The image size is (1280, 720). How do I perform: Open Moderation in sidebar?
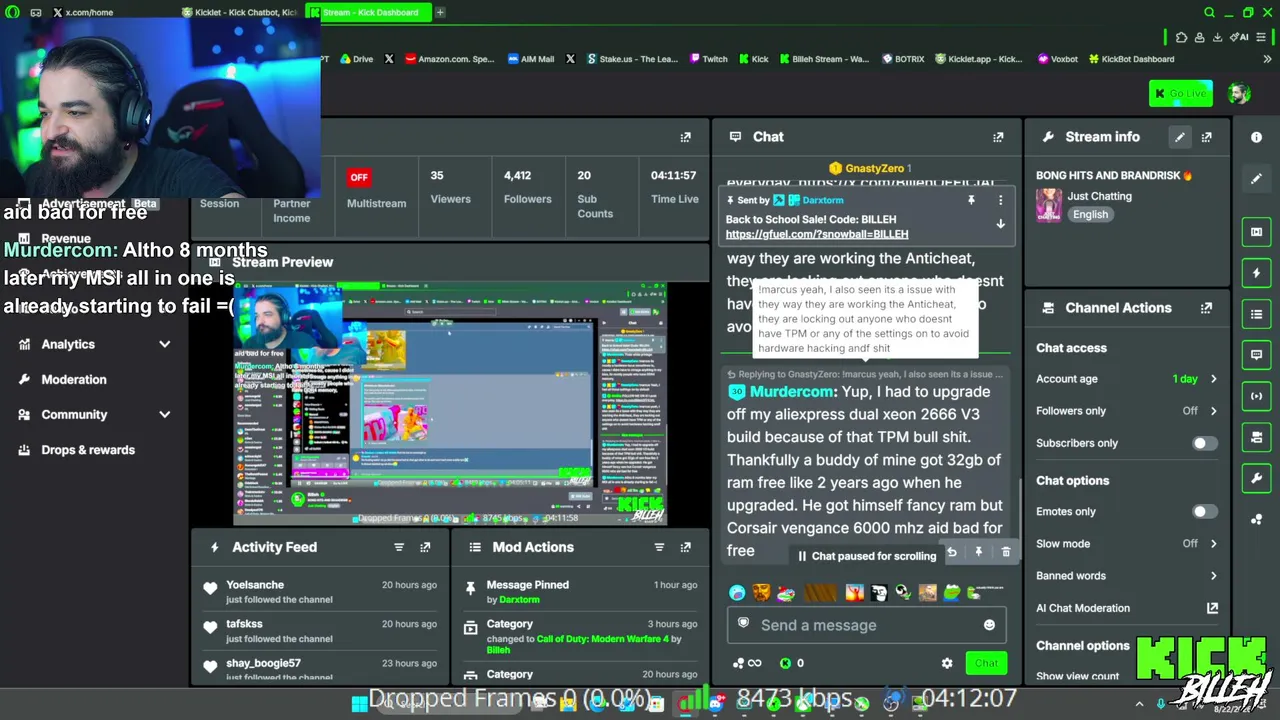coord(74,380)
